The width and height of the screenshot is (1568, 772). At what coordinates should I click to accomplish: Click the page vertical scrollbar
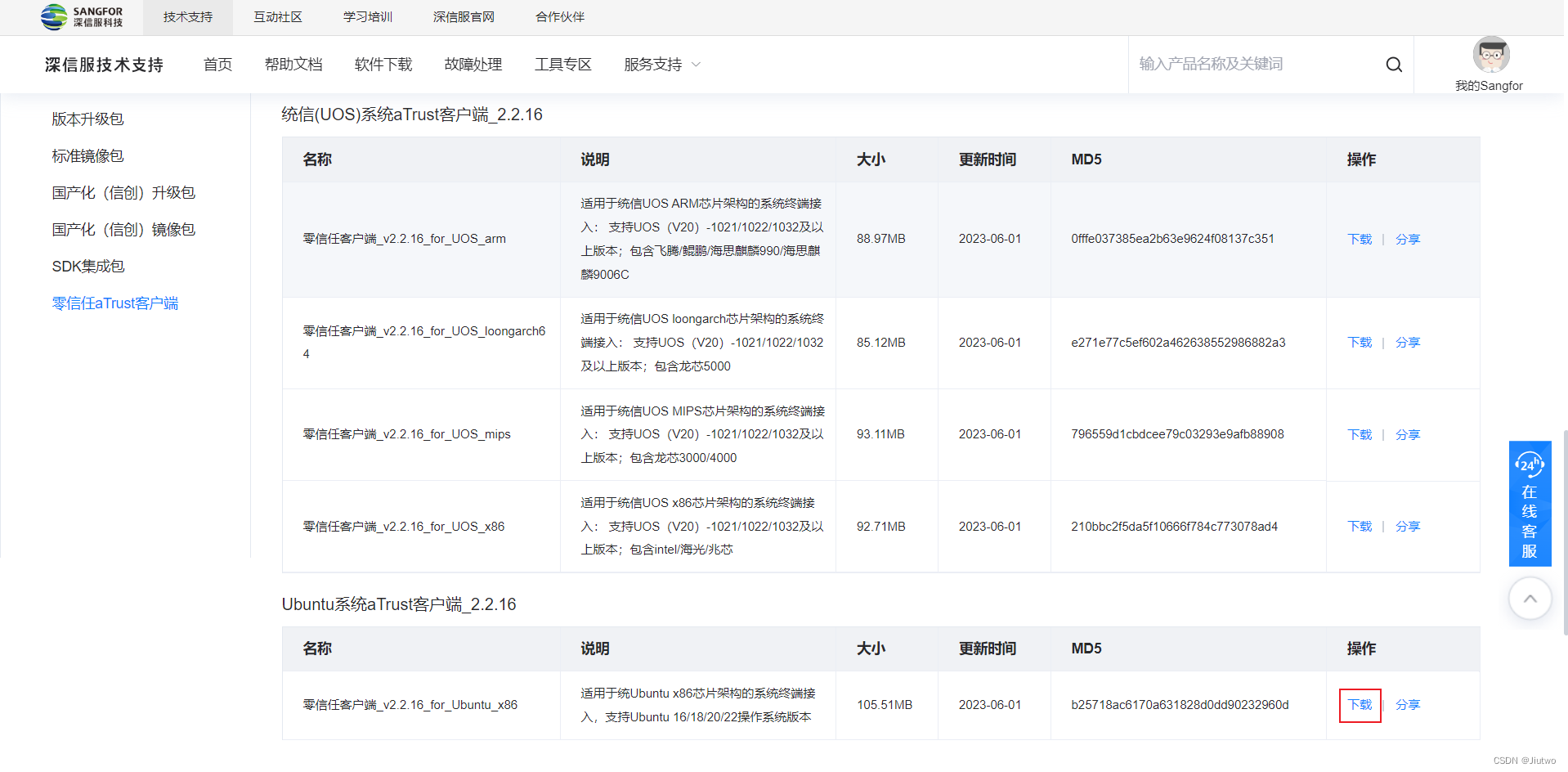pos(1565,532)
